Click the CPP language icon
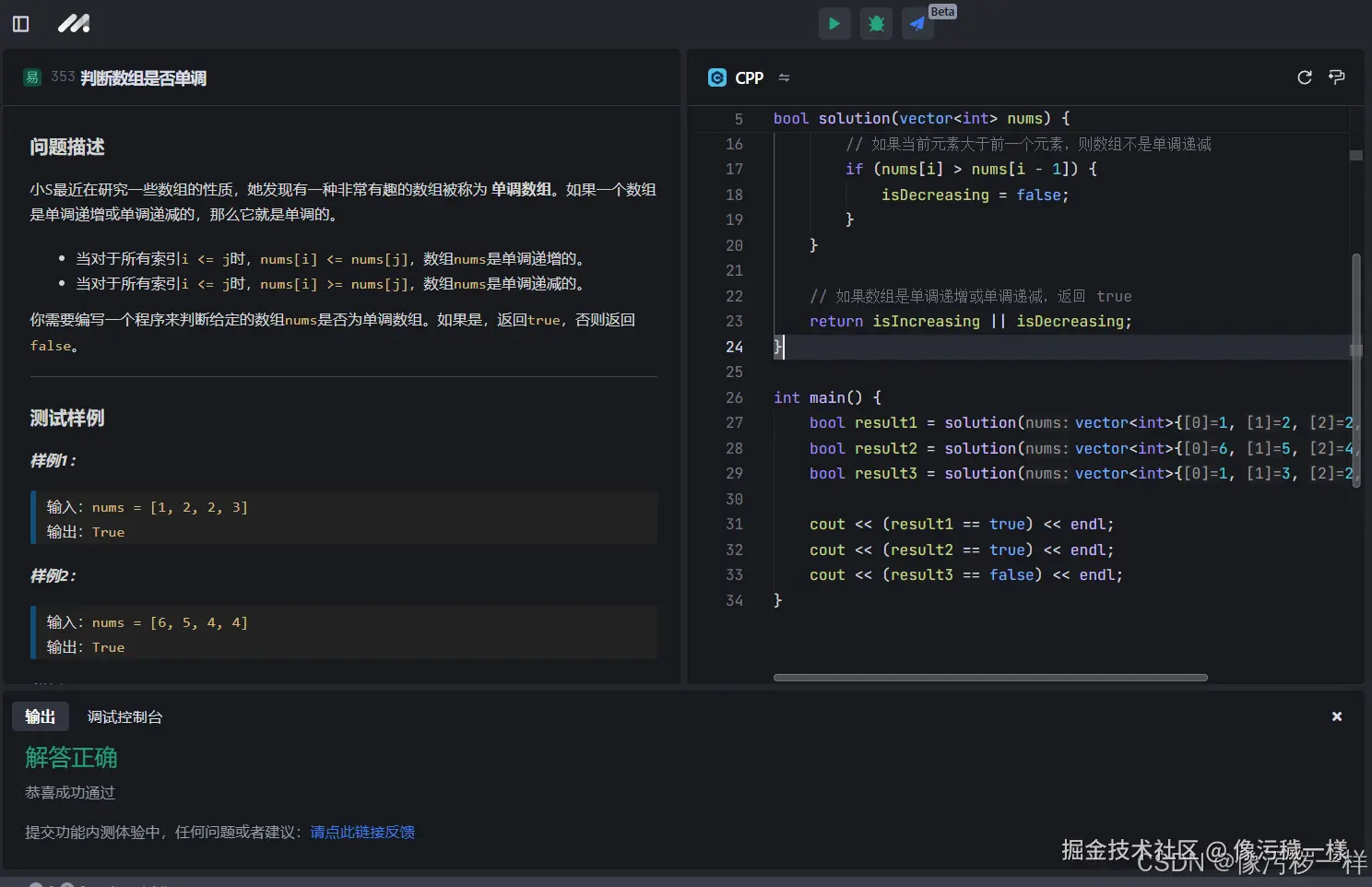1372x887 pixels. pyautogui.click(x=716, y=77)
